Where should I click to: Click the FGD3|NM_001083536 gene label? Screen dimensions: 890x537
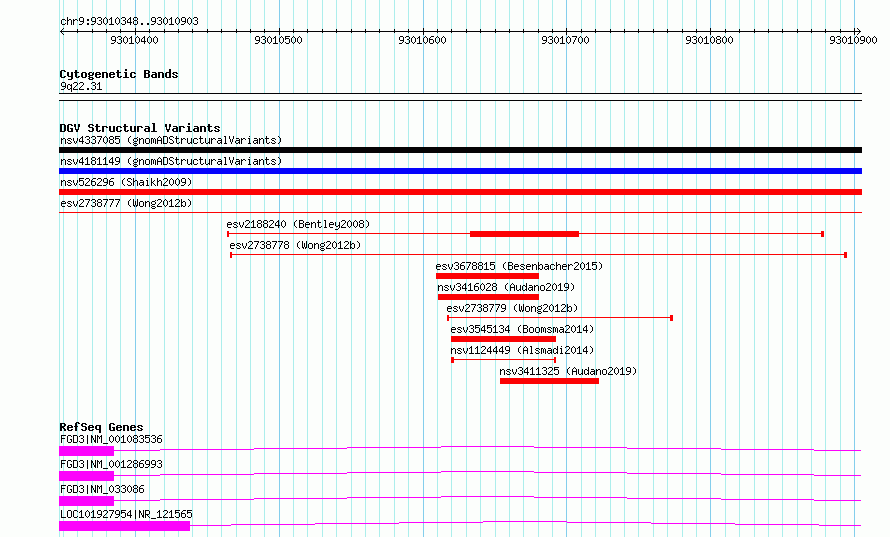pos(111,439)
